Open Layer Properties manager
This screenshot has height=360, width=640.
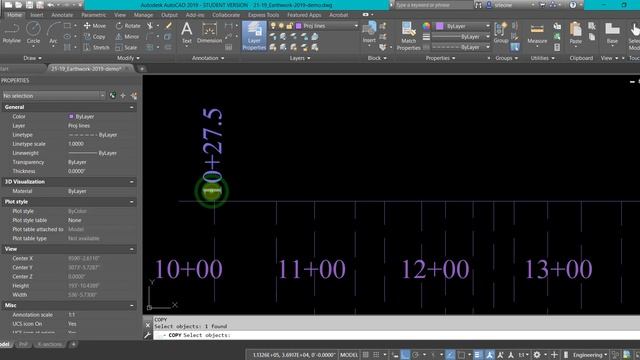pyautogui.click(x=254, y=36)
